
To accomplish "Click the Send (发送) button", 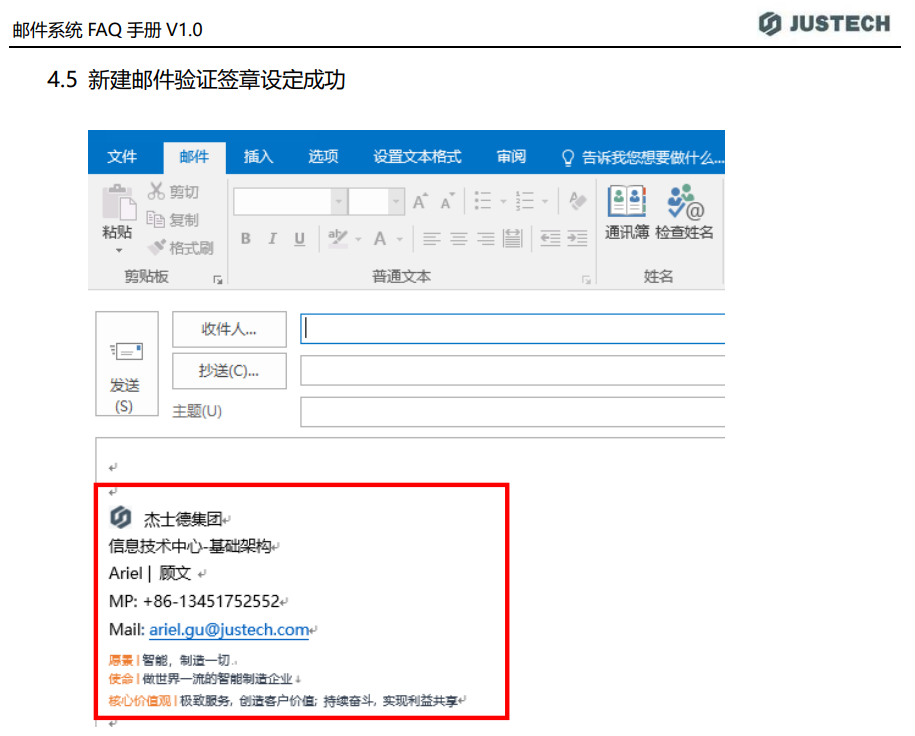I will click(127, 364).
